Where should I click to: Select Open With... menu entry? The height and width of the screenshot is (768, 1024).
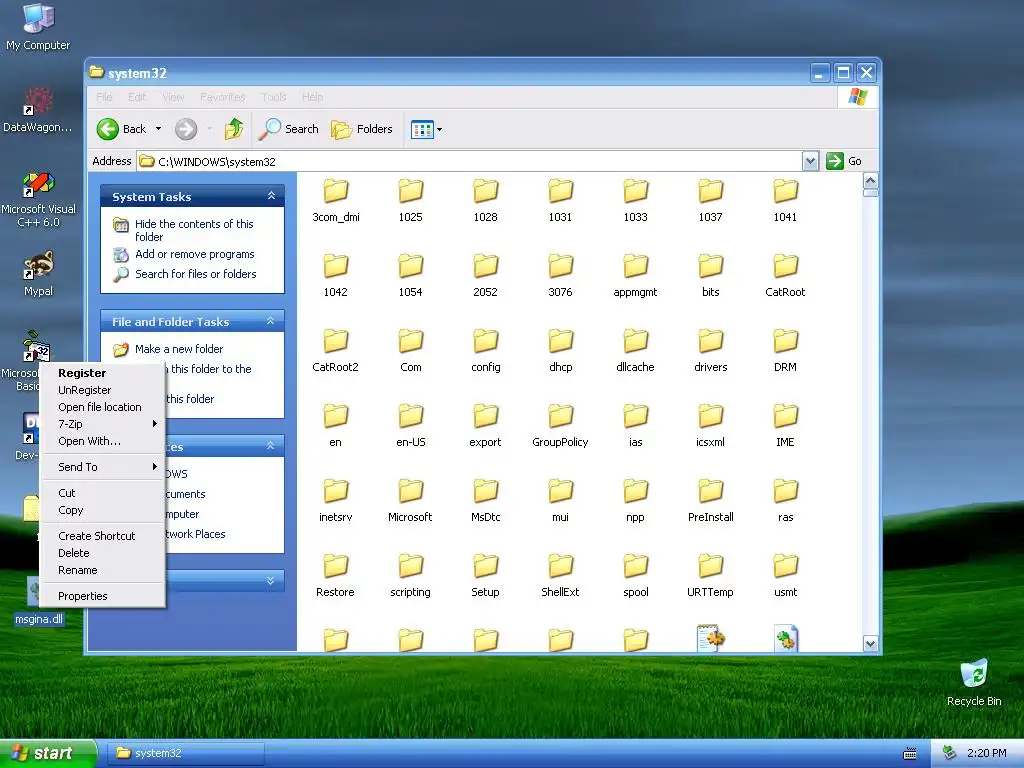(102, 441)
